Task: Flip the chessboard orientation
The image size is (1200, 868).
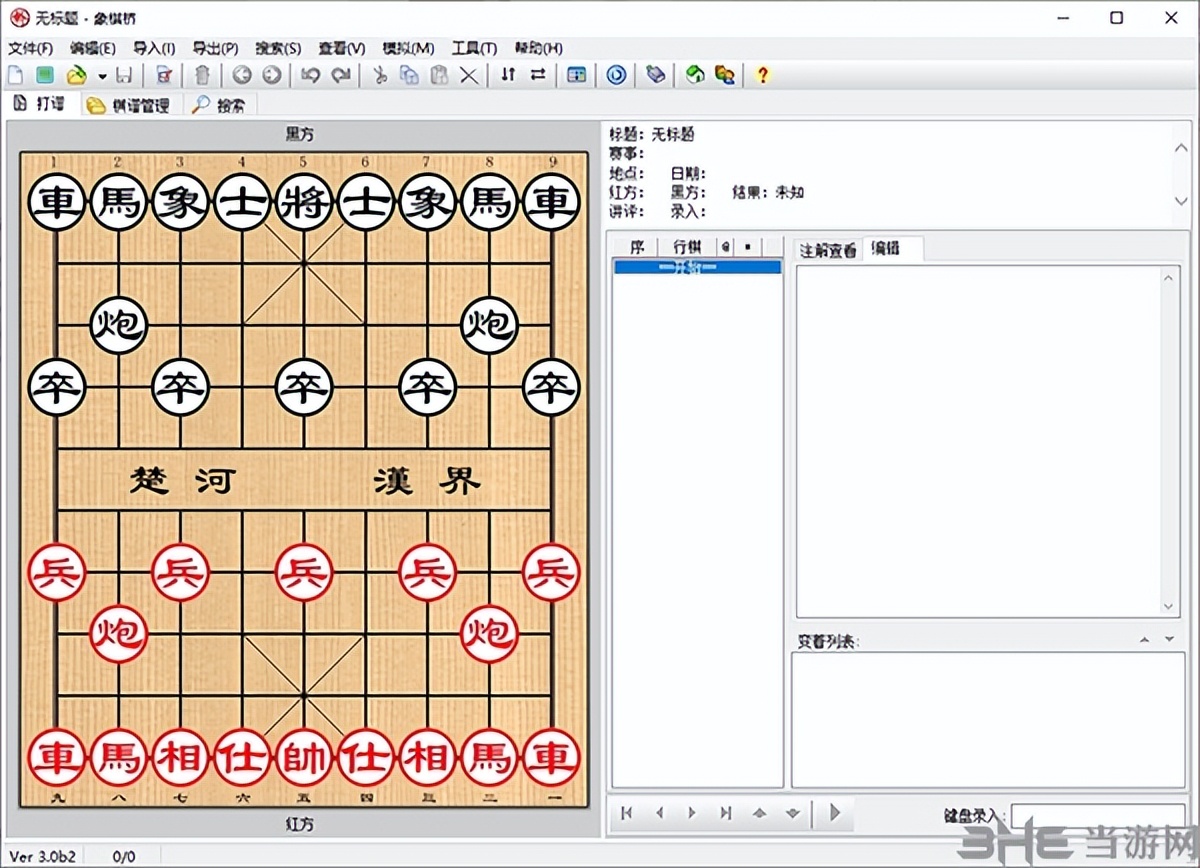Action: [508, 74]
